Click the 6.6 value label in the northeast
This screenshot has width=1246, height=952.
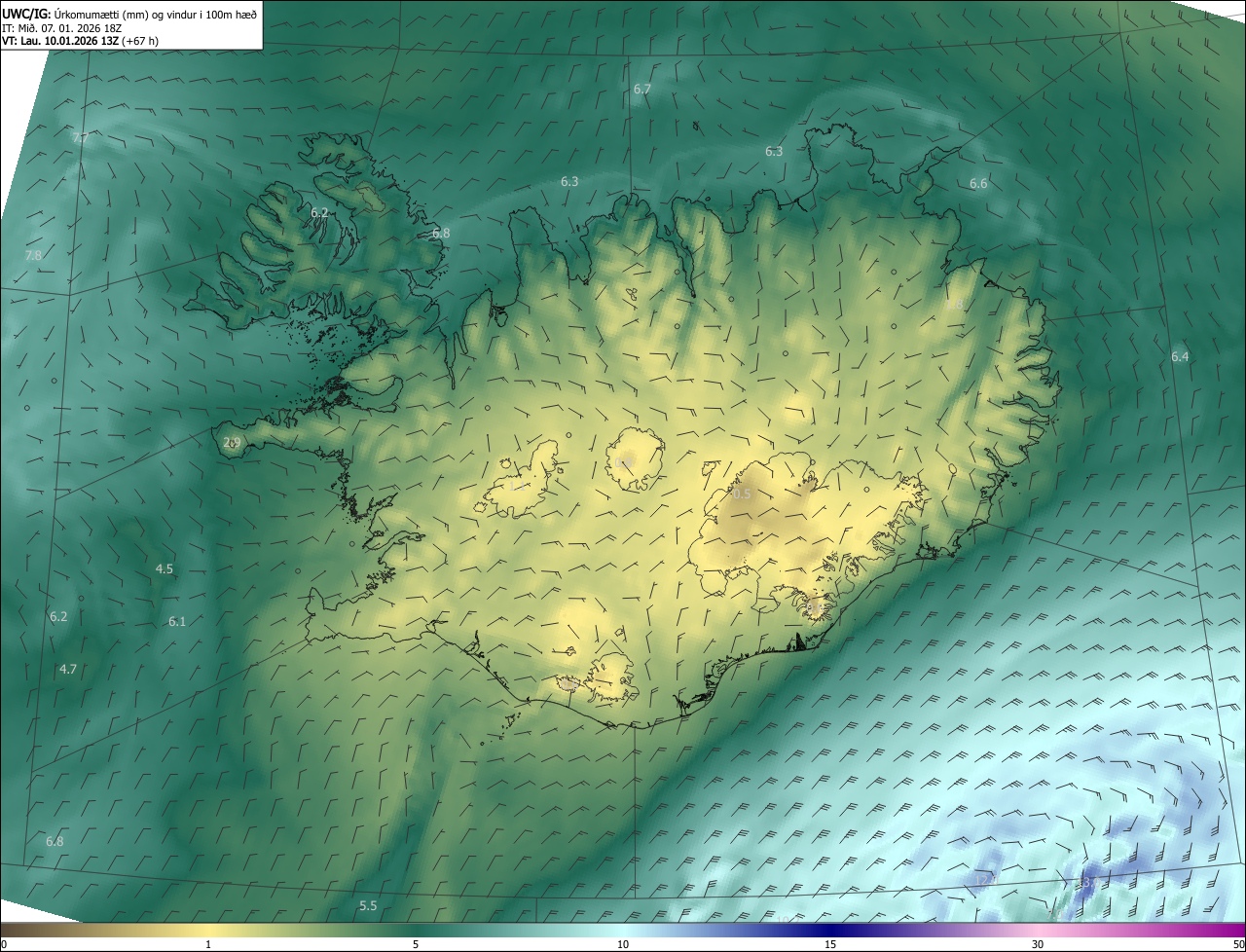[x=978, y=184]
